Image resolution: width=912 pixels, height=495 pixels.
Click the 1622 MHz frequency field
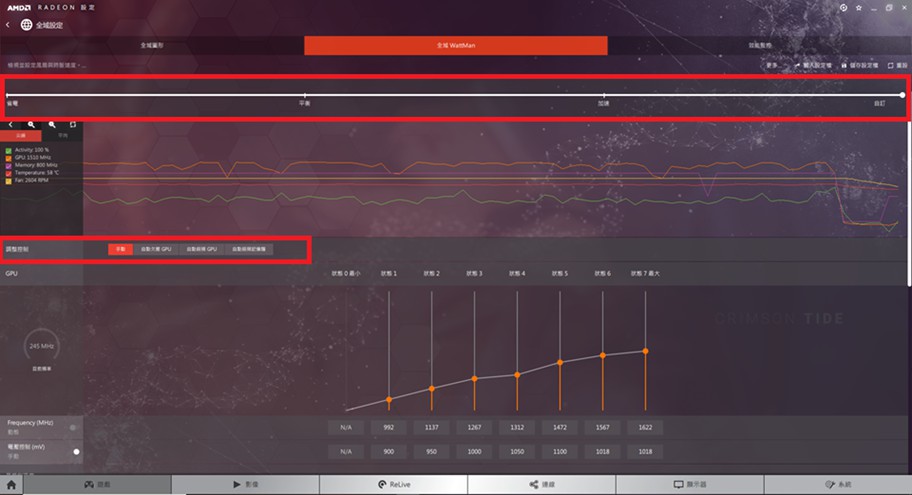point(646,428)
